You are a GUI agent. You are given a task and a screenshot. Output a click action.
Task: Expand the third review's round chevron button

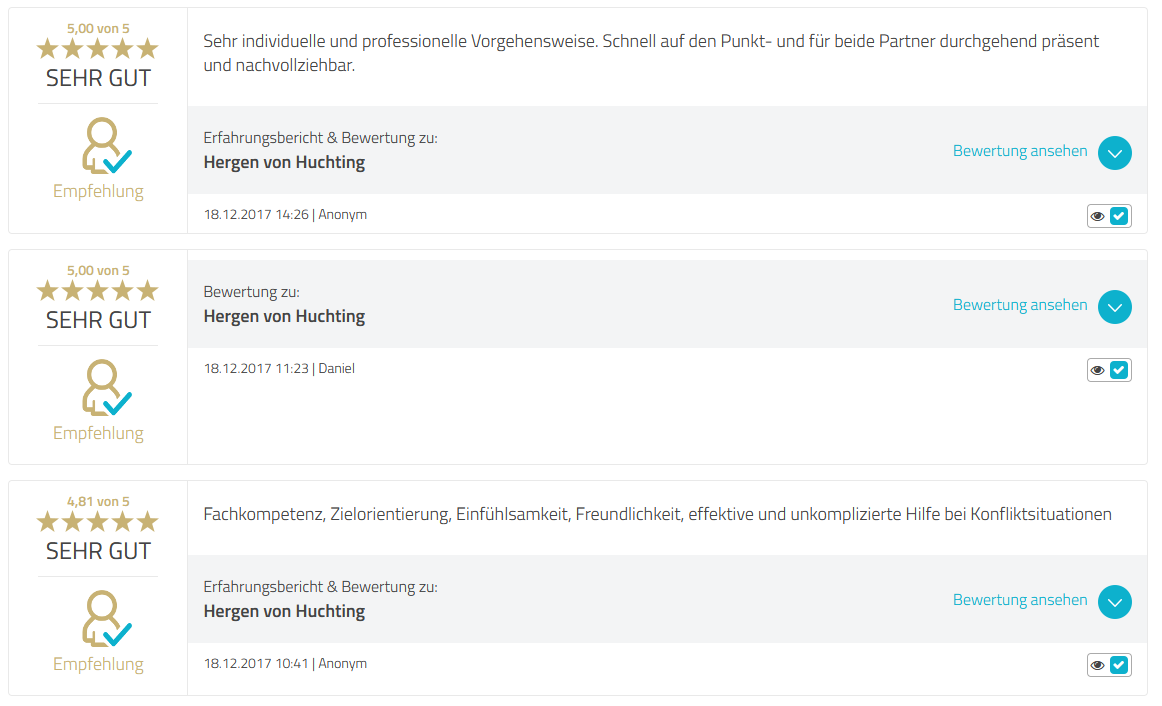(x=1114, y=602)
